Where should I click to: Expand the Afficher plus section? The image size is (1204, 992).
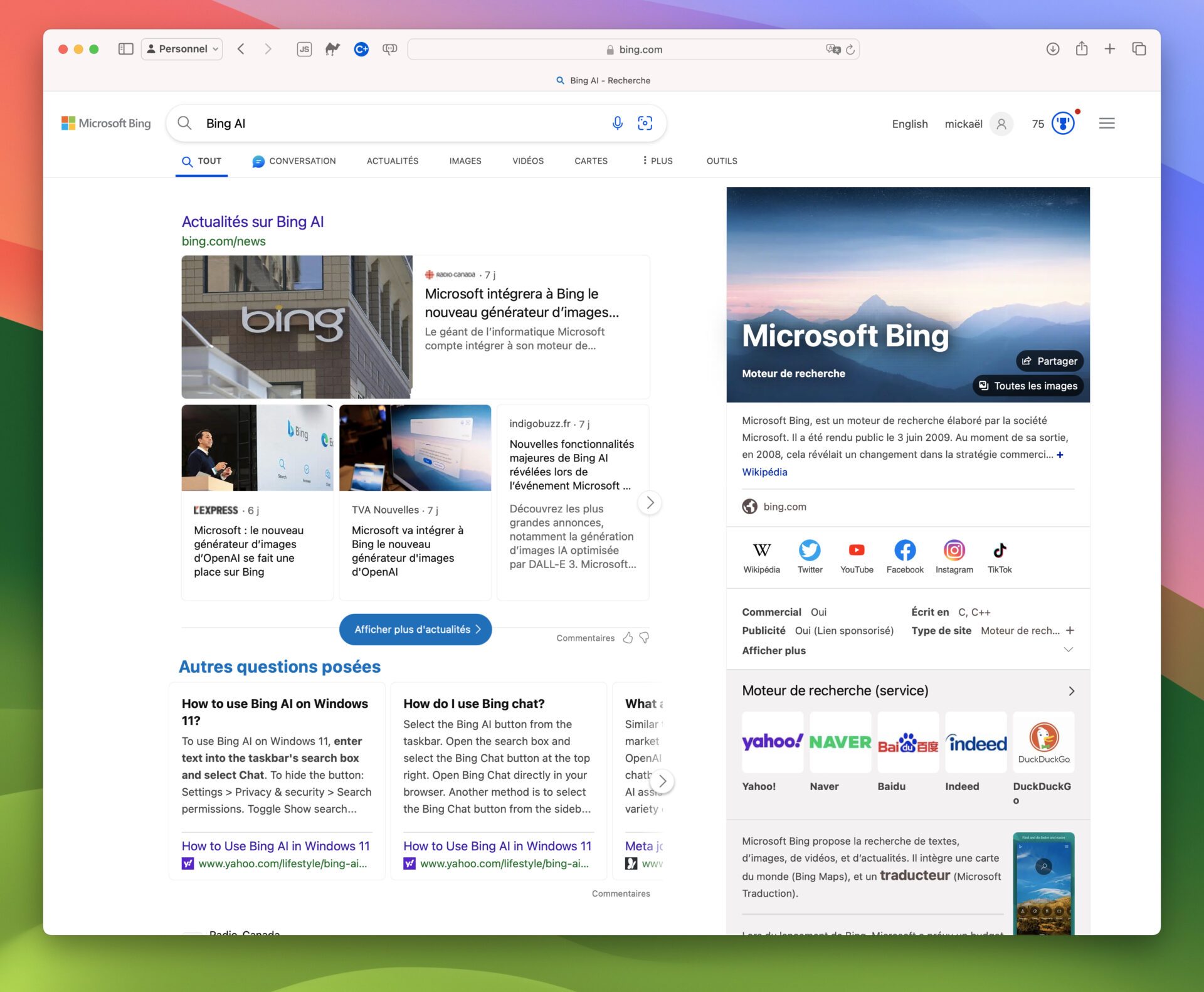coord(1069,651)
